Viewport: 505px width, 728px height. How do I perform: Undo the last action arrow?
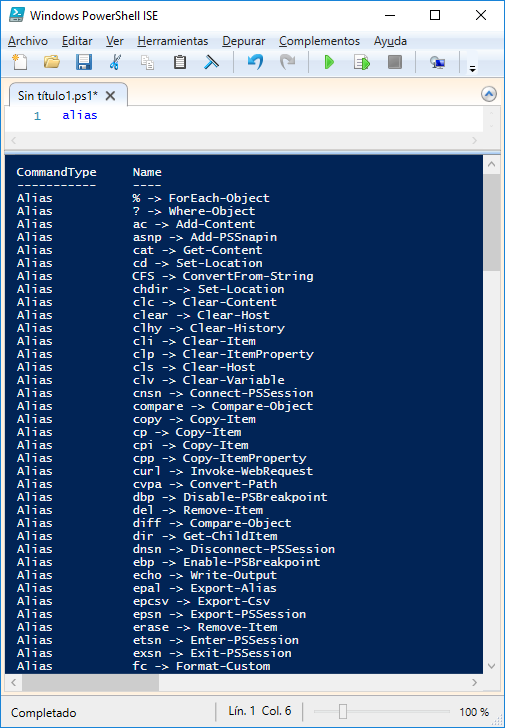pyautogui.click(x=255, y=62)
